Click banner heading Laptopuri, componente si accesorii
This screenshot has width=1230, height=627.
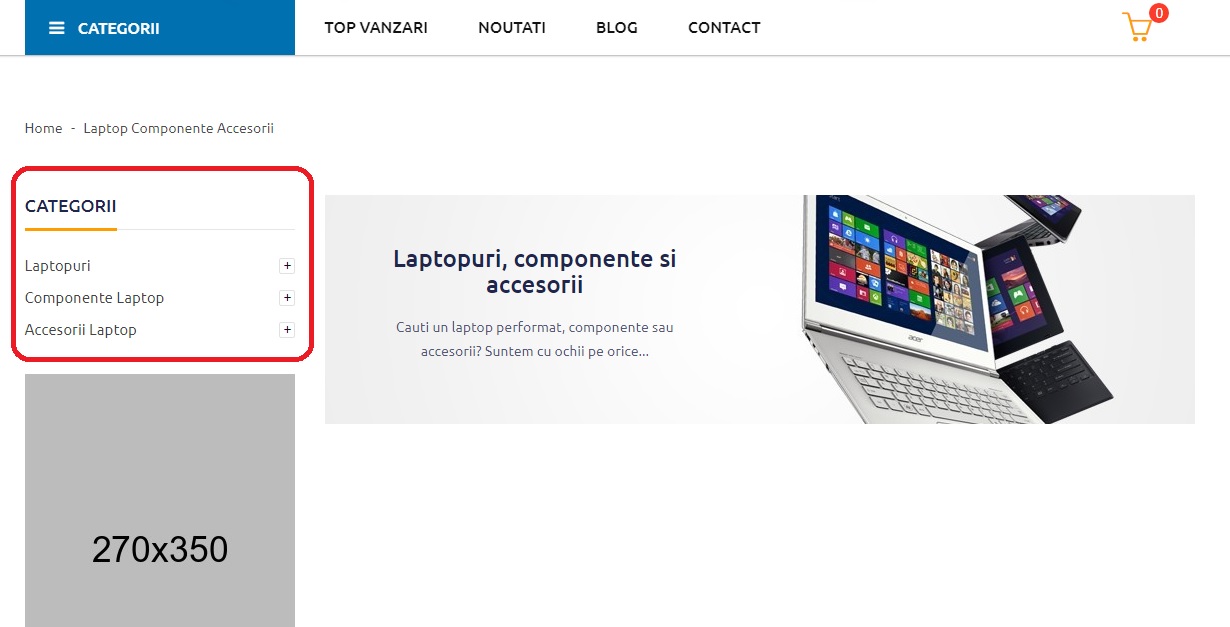coord(535,272)
